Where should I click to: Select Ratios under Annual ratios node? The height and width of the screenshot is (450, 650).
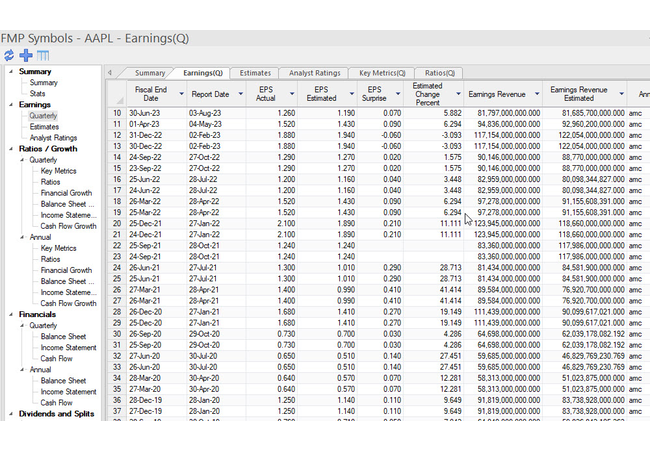[x=50, y=259]
